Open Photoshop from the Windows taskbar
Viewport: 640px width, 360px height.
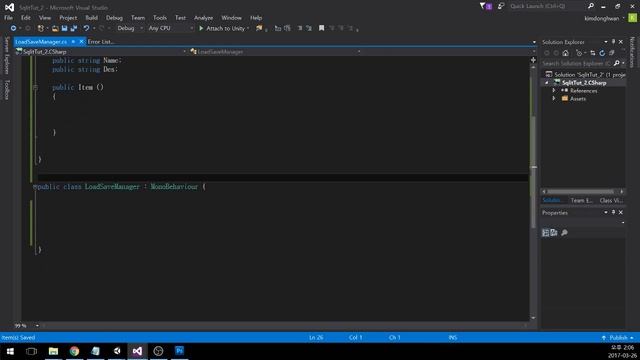click(x=180, y=351)
